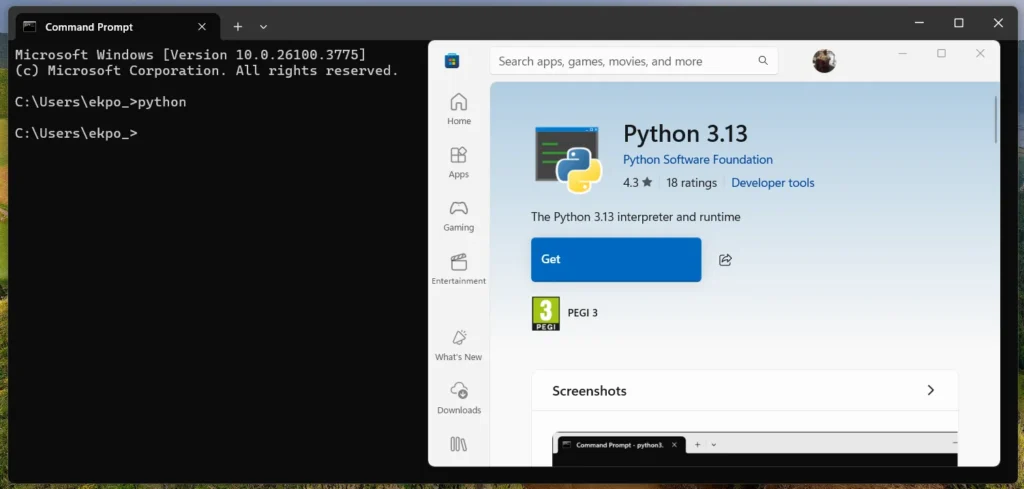Click the last C:\Users\ekpo_ prompt line
Screen dimensions: 1024x489
click(x=76, y=133)
